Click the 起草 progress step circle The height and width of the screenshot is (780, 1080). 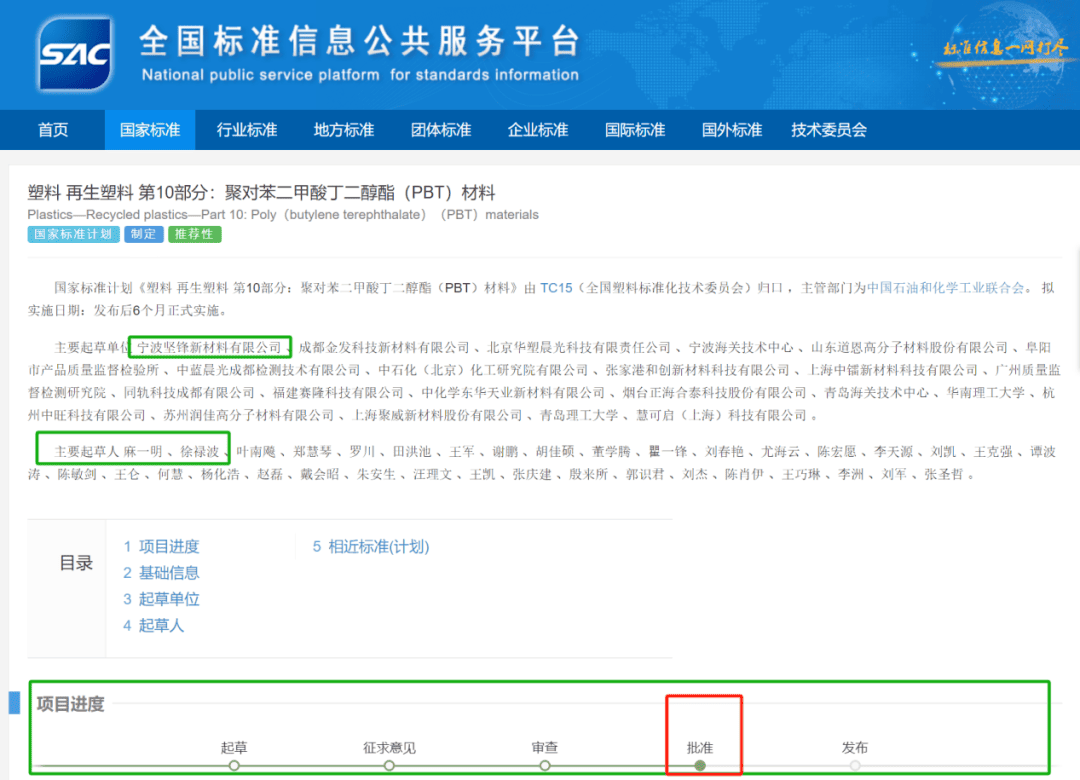click(x=234, y=765)
